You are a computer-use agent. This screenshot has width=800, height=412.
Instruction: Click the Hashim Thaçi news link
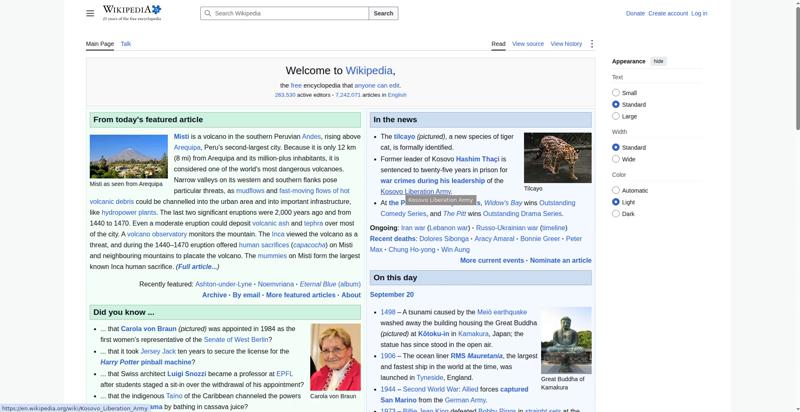[x=478, y=159]
